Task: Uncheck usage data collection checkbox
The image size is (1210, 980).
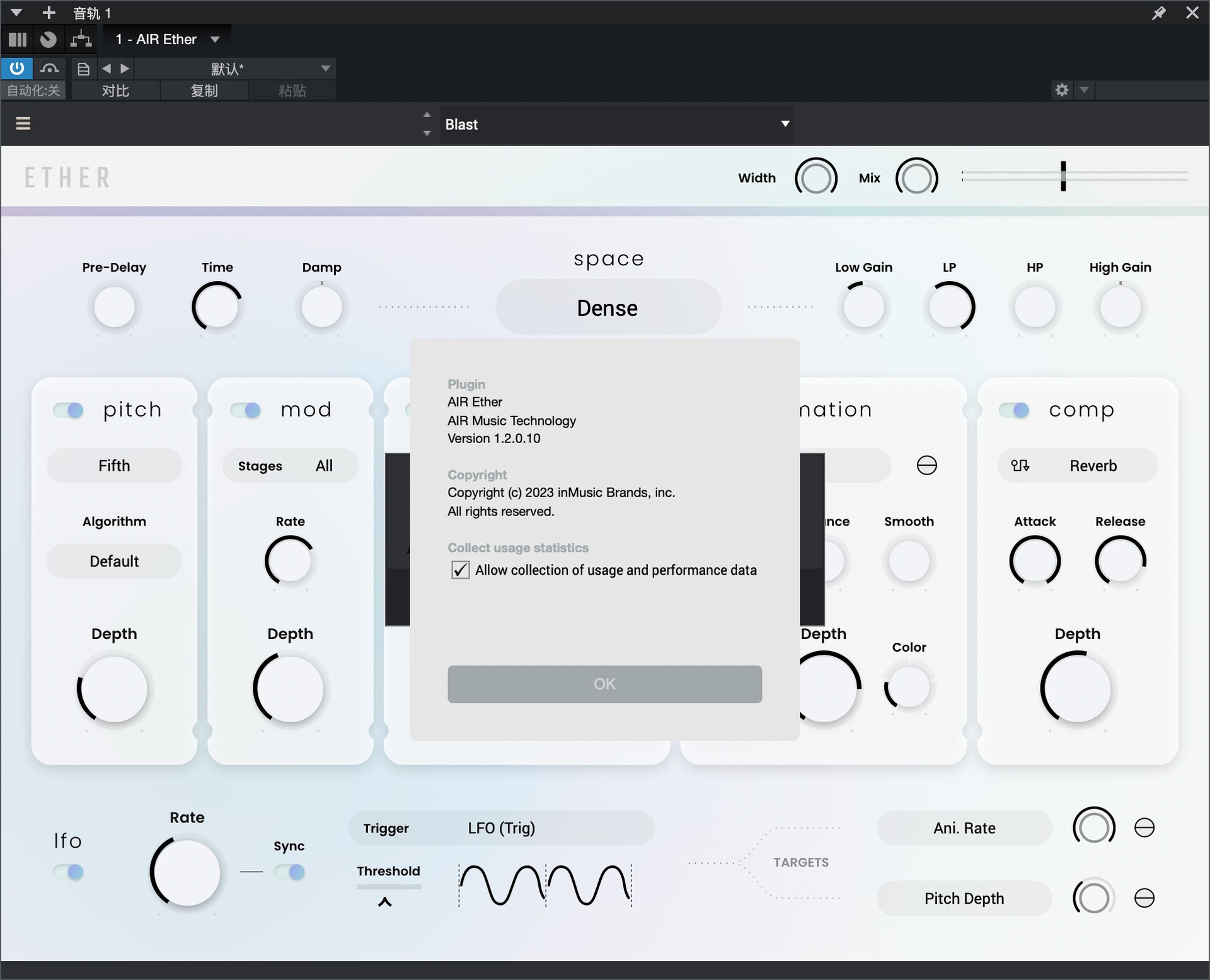Action: (x=460, y=570)
